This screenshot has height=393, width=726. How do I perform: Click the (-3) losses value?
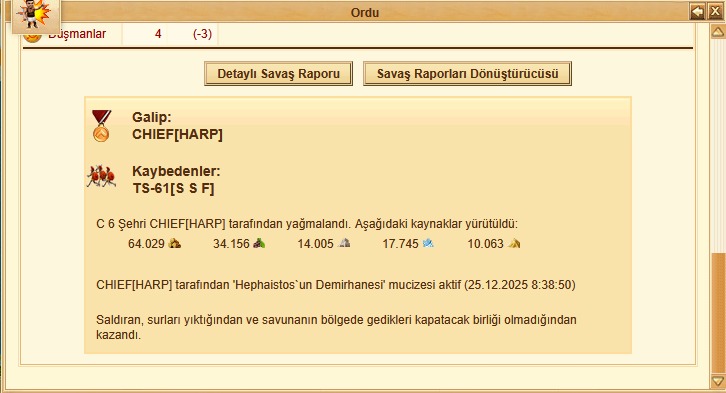point(202,34)
